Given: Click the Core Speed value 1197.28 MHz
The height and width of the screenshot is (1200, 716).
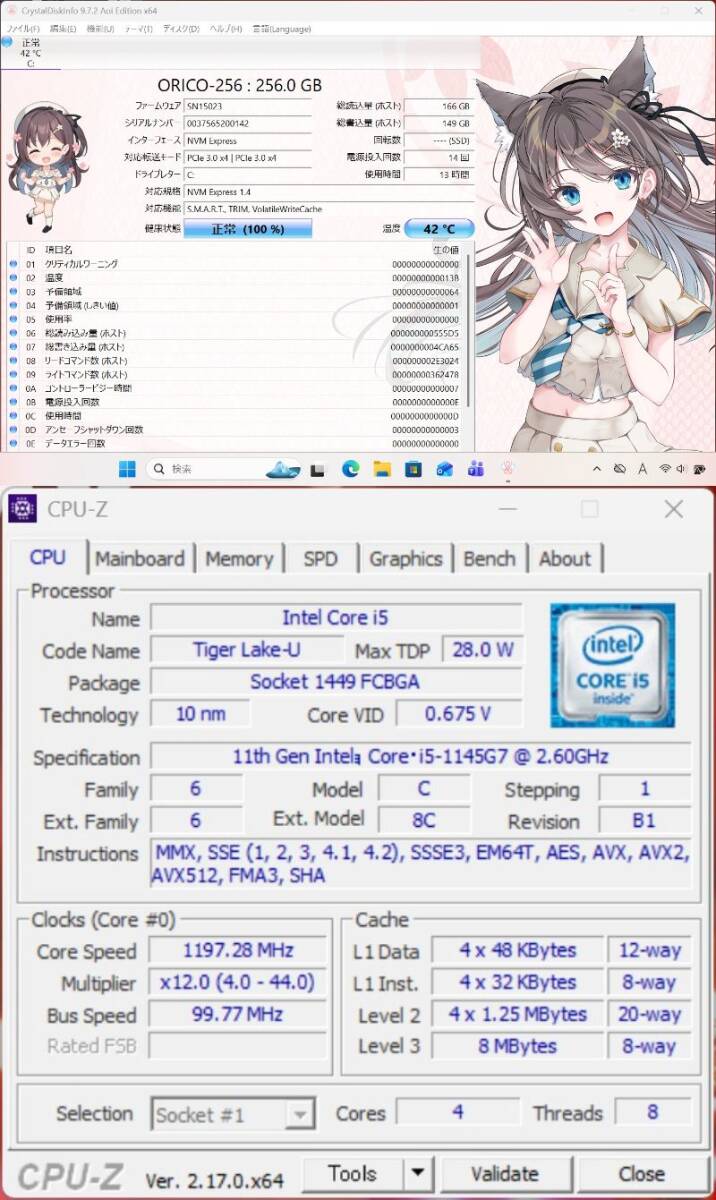Looking at the screenshot, I should 238,950.
